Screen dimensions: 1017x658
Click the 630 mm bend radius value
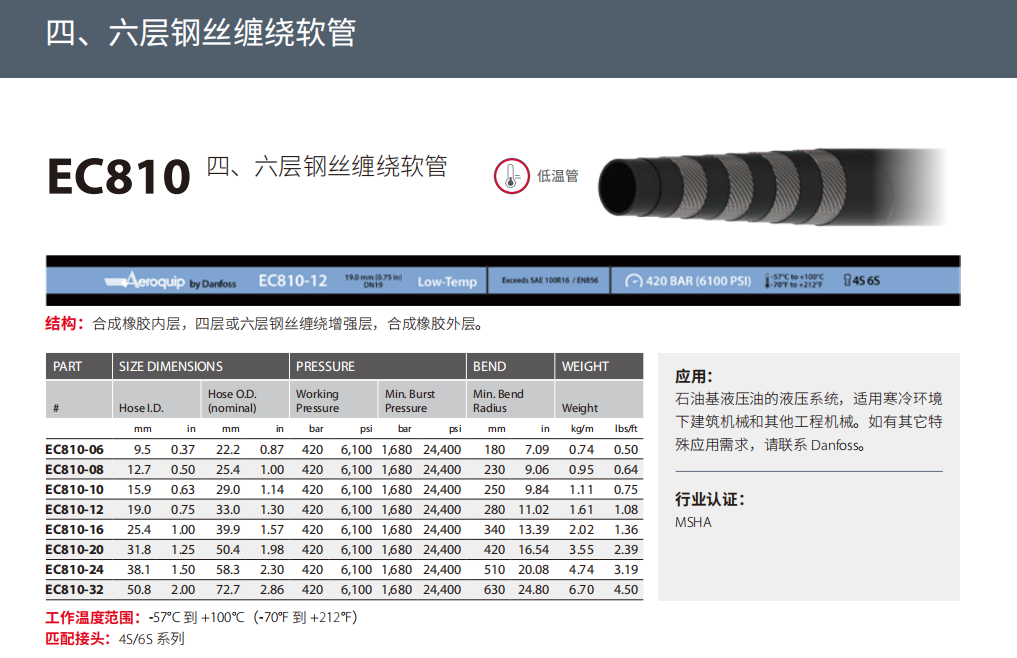click(494, 589)
